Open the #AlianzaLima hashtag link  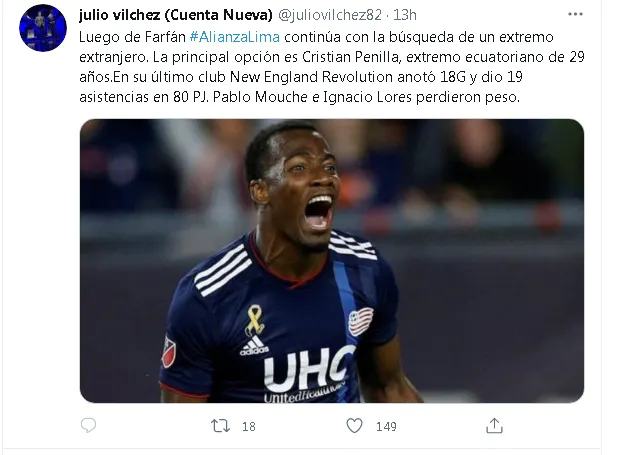[235, 37]
